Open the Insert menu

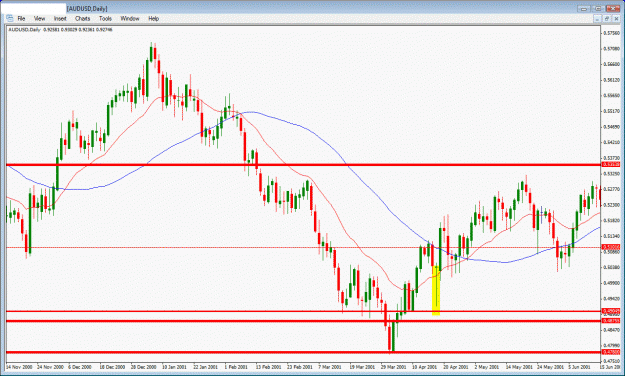(60, 18)
